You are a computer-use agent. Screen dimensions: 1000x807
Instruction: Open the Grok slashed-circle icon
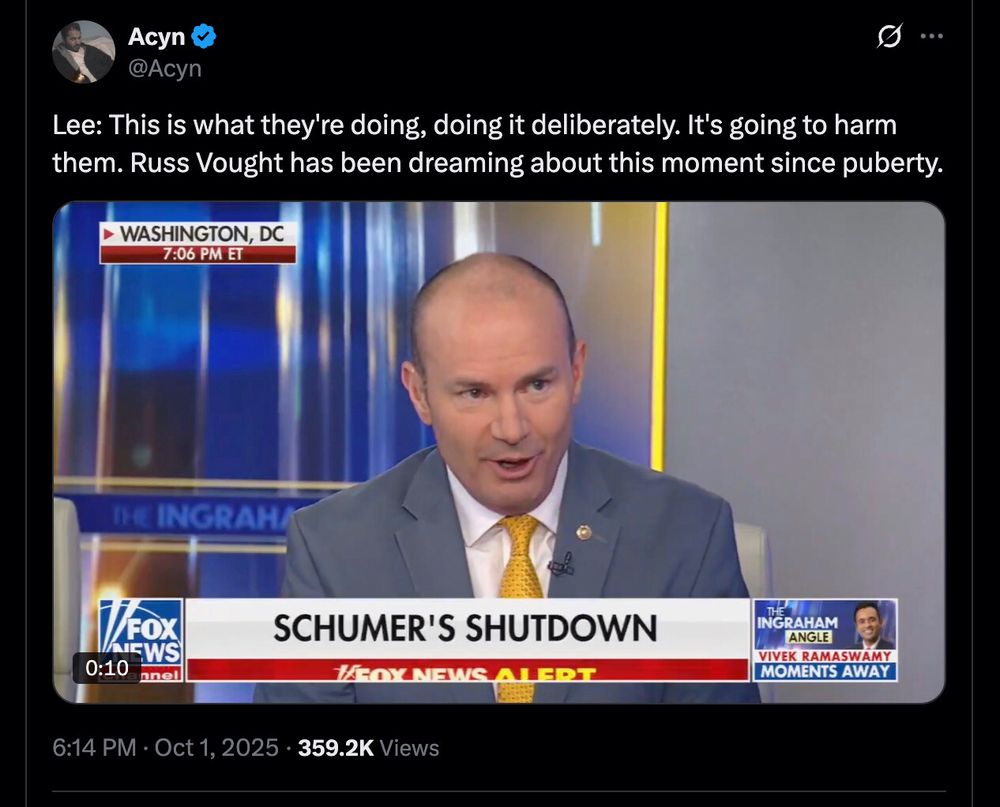890,36
